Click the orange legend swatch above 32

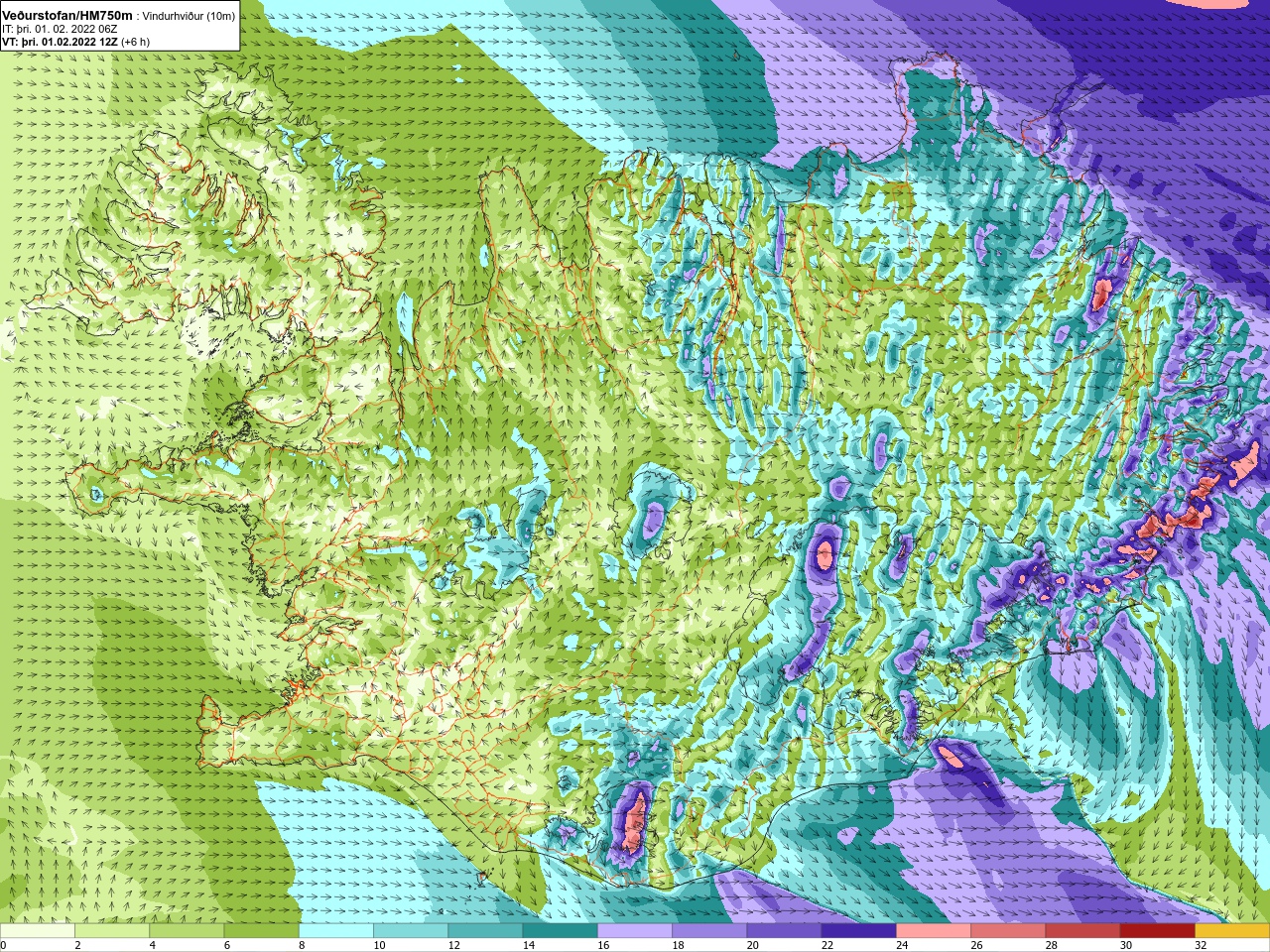coord(1232,931)
